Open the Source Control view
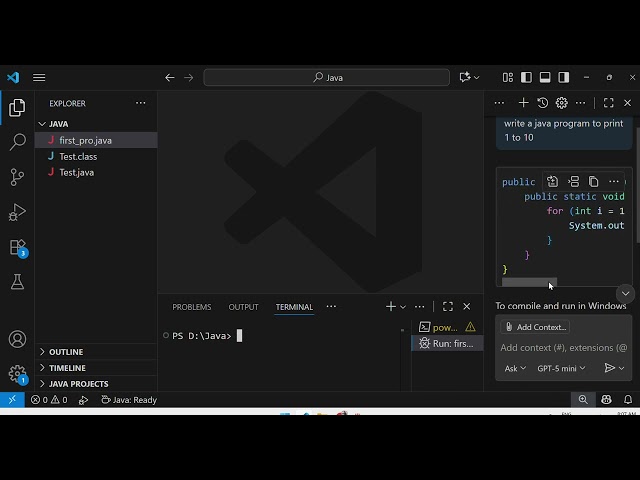The image size is (640, 480). tap(17, 177)
